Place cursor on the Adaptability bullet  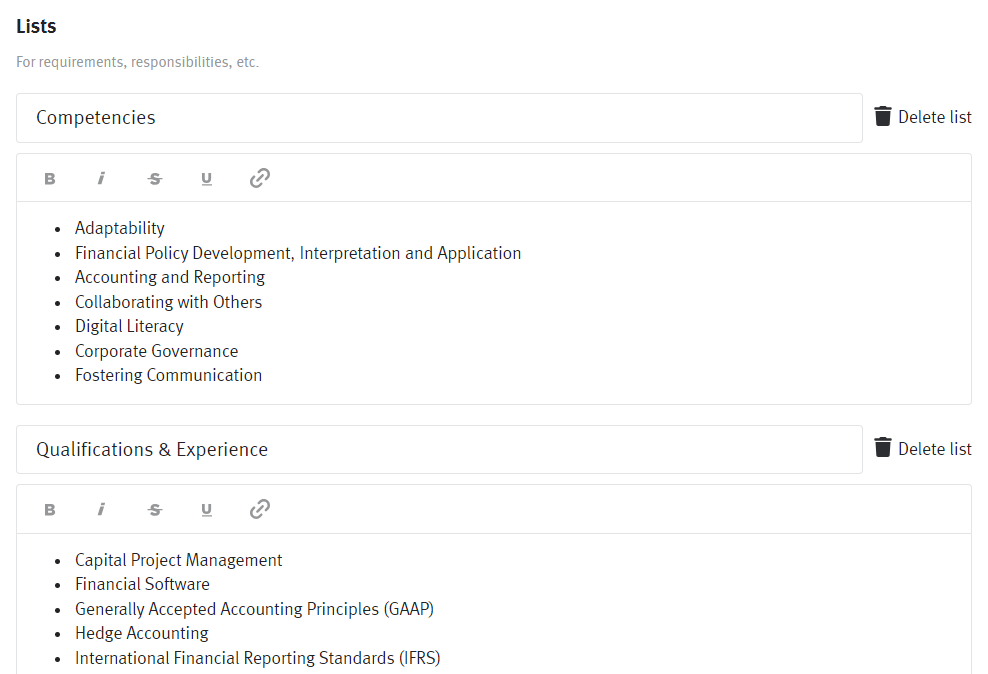pyautogui.click(x=120, y=228)
